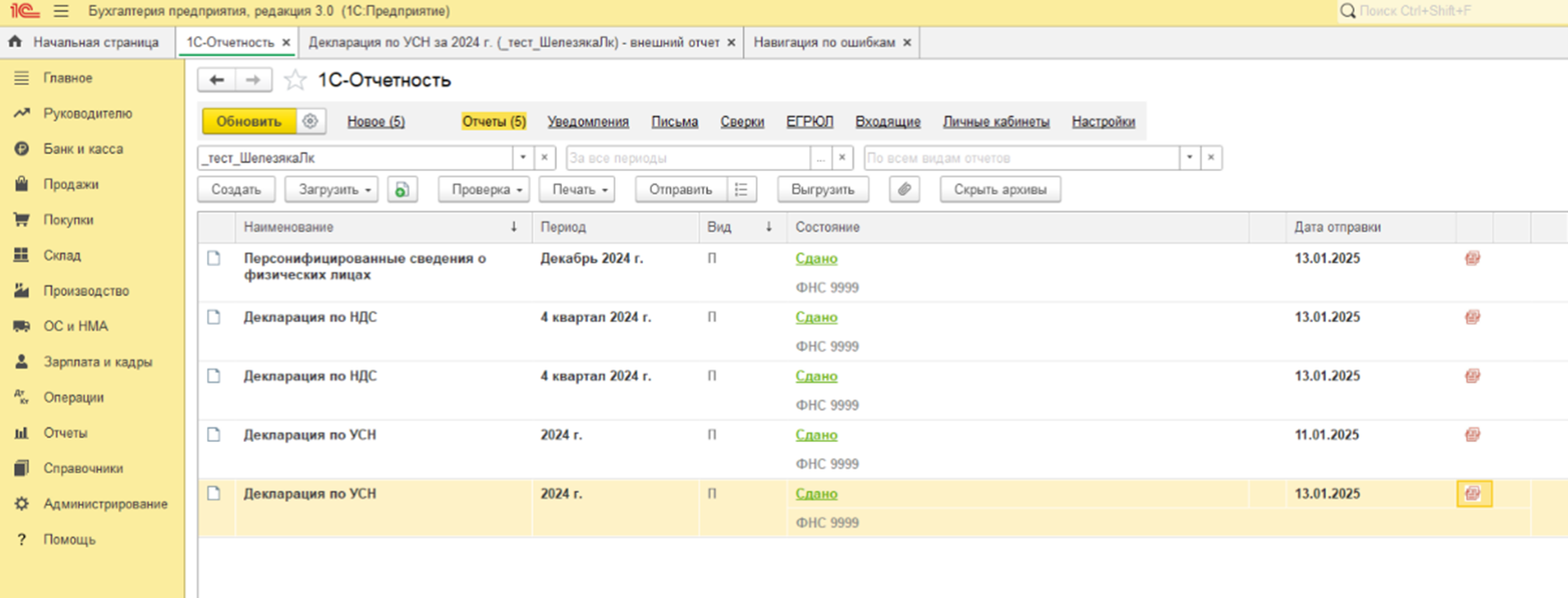The height and width of the screenshot is (598, 1568).
Task: Switch to the Начальная страница tab
Action: pos(88,43)
